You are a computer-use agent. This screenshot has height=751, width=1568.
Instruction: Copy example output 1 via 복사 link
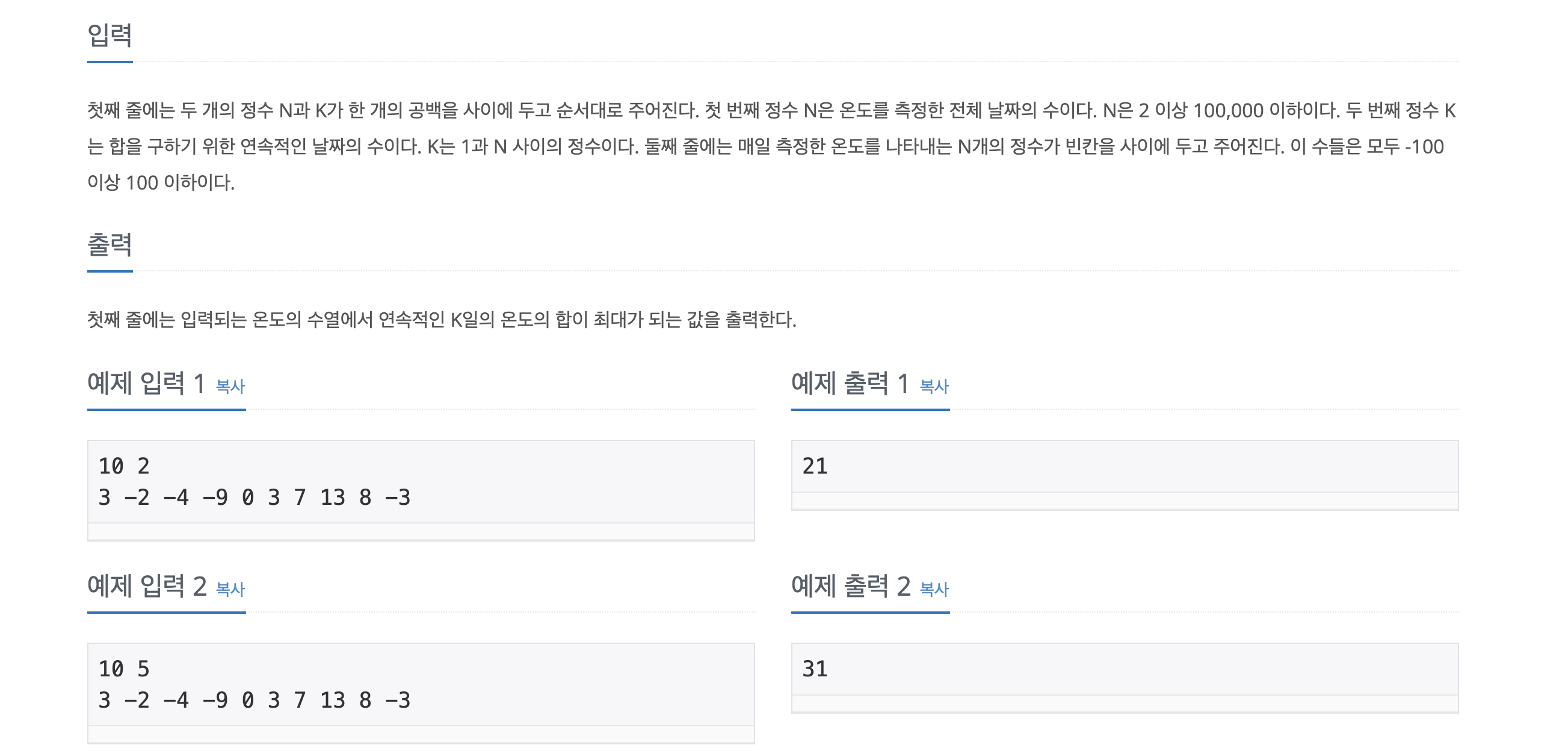pos(934,386)
